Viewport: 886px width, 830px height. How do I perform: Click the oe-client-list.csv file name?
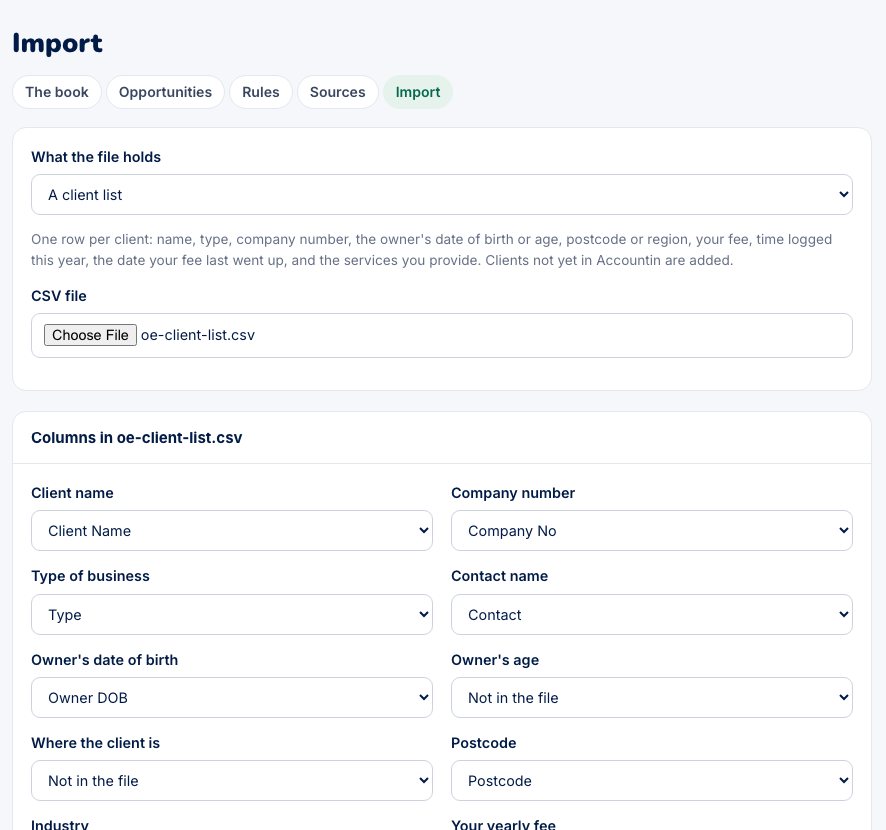pos(198,335)
